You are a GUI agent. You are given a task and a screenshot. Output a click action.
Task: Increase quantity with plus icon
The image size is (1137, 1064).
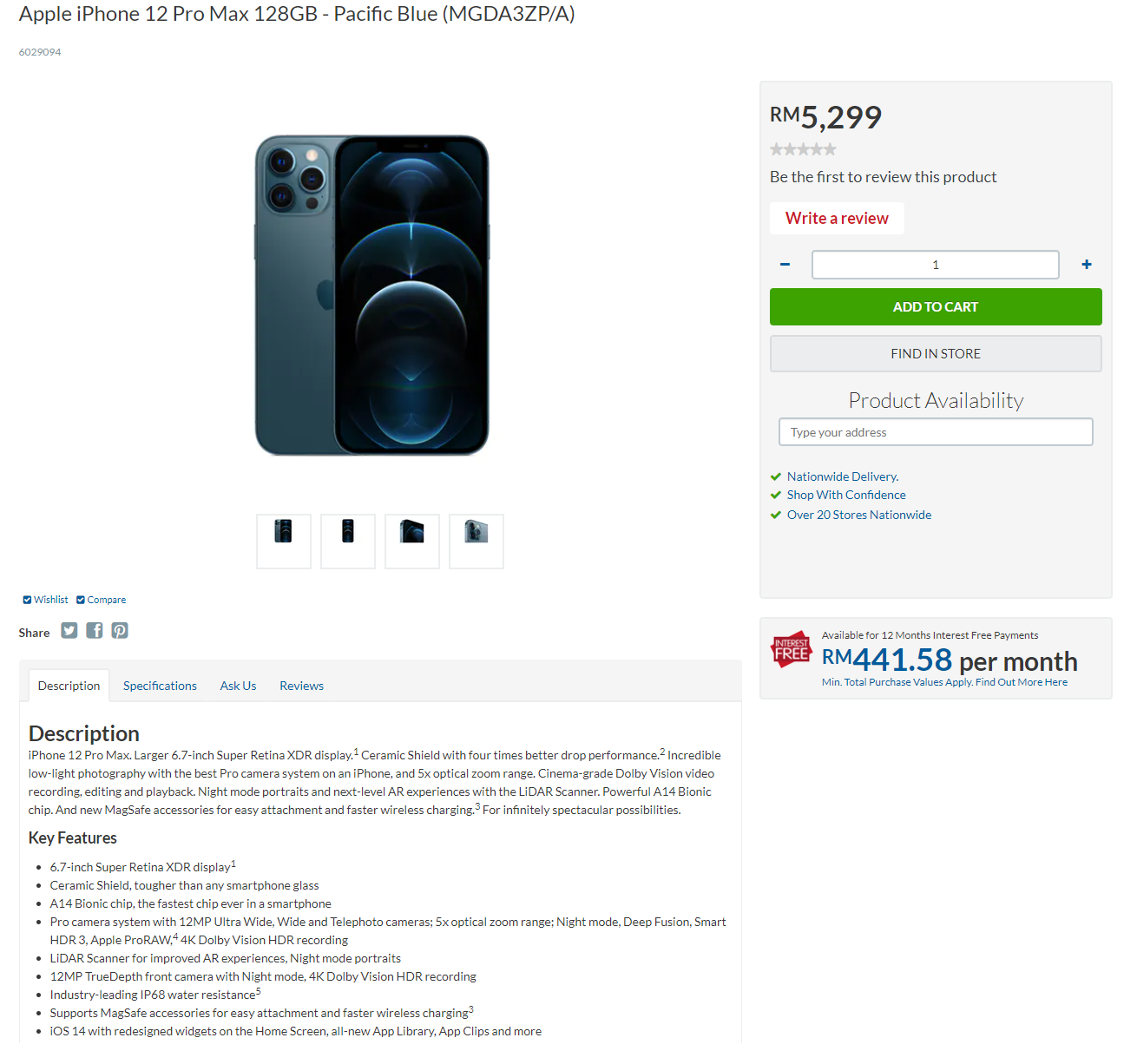[x=1087, y=265]
